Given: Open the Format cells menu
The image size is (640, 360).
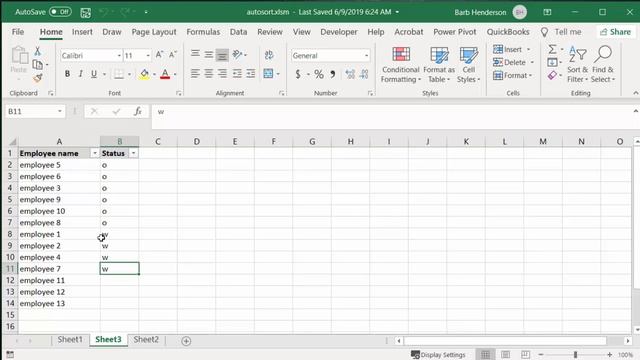Looking at the screenshot, I should [x=513, y=76].
